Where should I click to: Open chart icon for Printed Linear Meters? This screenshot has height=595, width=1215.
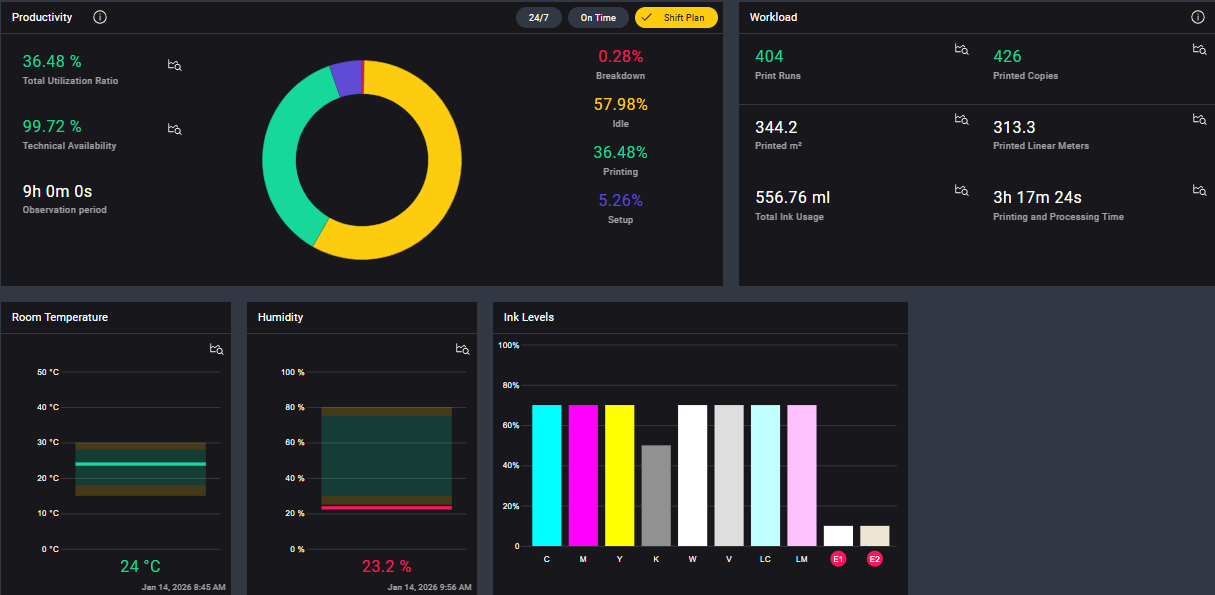1199,119
